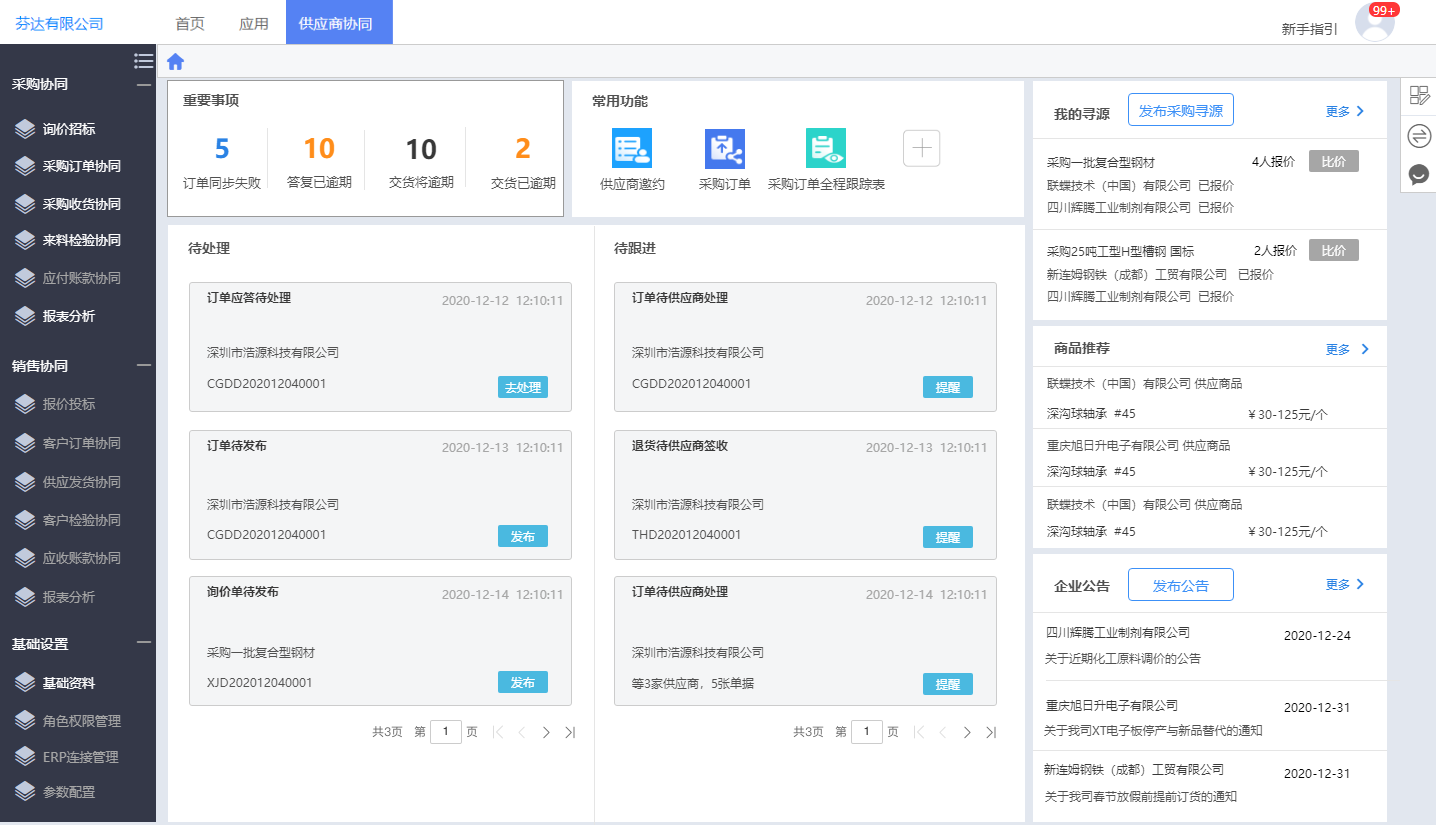Click the stack icon beside 客户订单协同
This screenshot has width=1436, height=825.
(x=25, y=443)
